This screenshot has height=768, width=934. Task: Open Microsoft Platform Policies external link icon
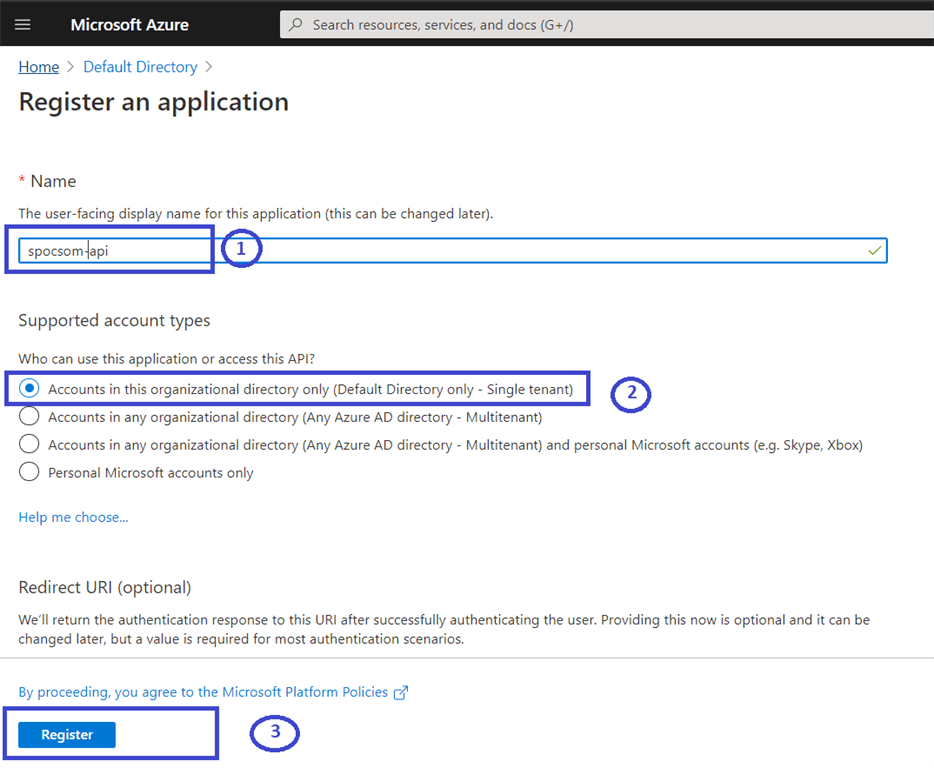pyautogui.click(x=401, y=691)
